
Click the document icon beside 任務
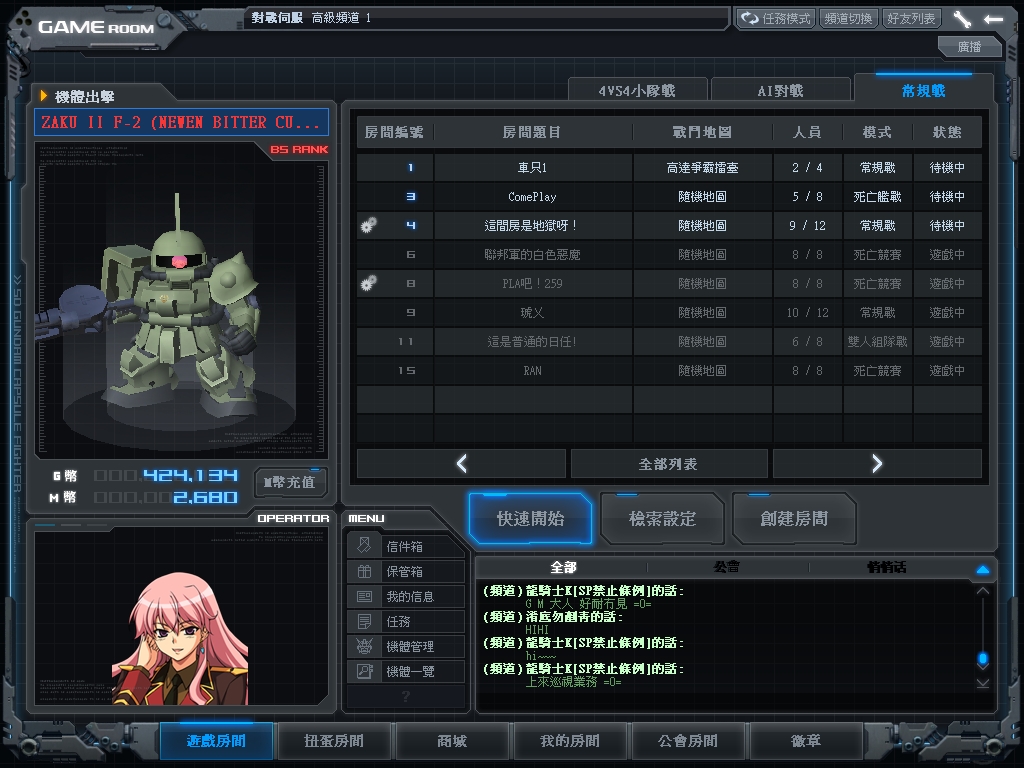point(364,620)
